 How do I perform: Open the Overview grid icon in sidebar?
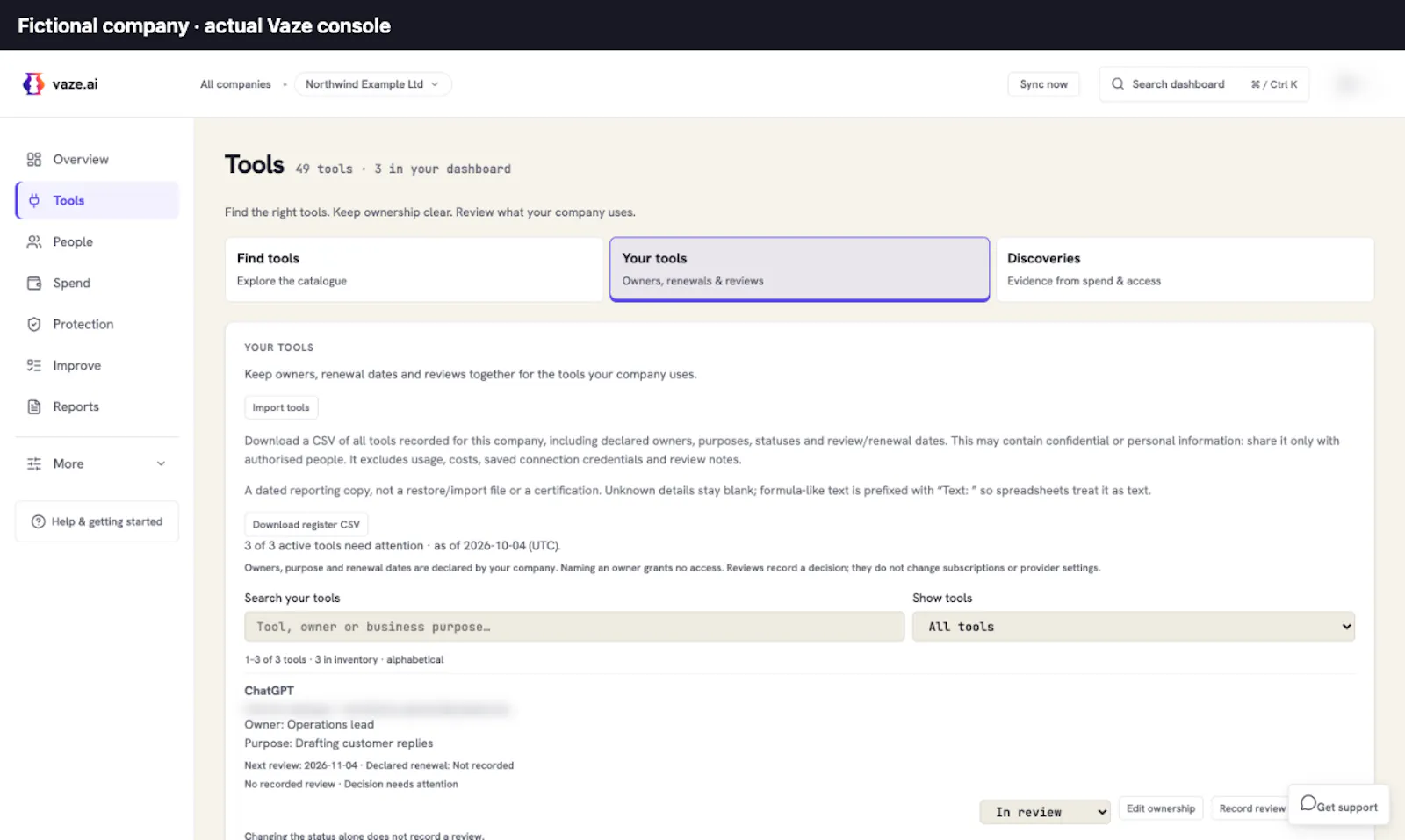[34, 159]
